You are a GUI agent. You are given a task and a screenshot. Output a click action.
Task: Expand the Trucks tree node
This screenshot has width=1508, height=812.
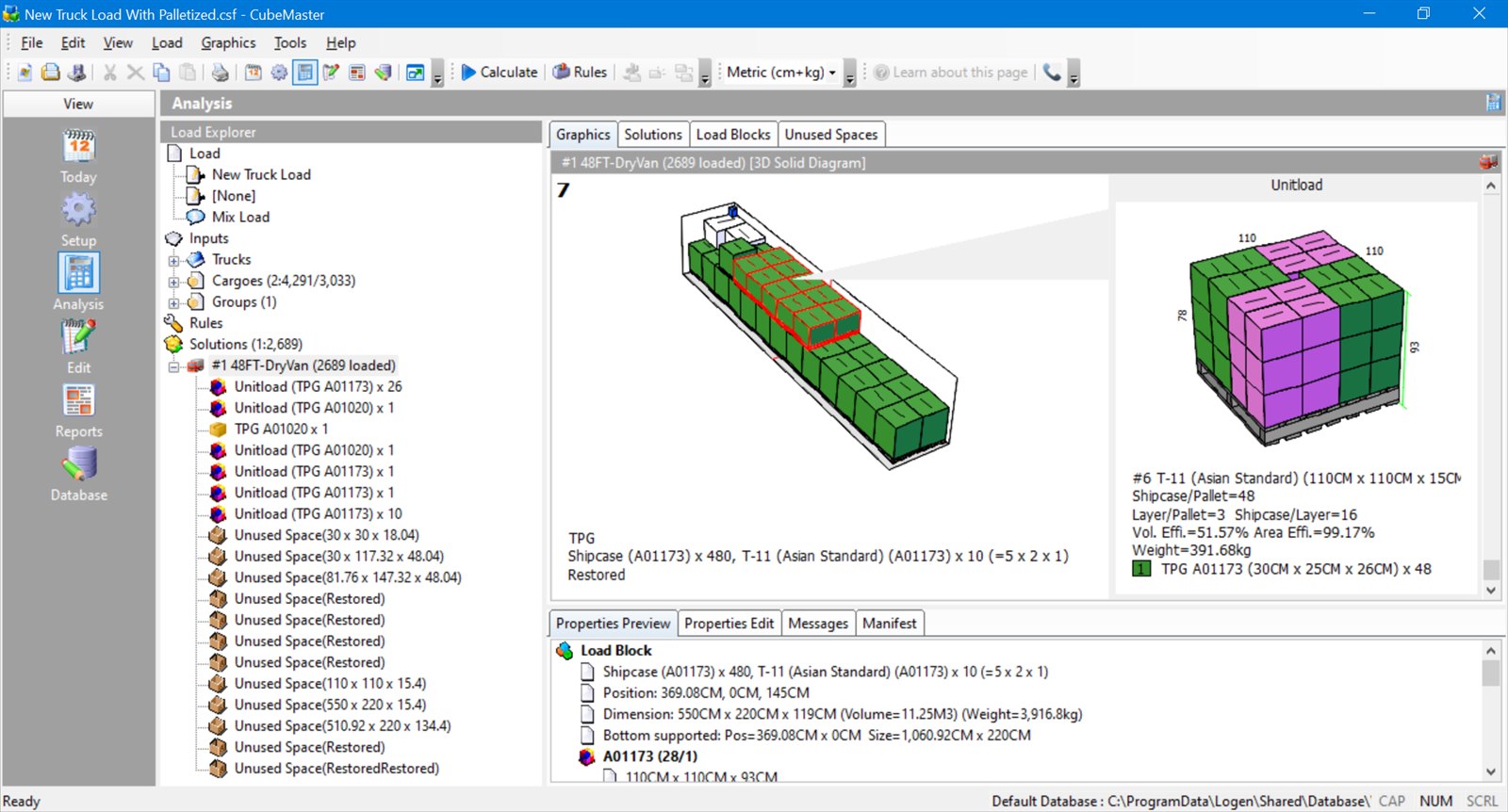click(173, 261)
